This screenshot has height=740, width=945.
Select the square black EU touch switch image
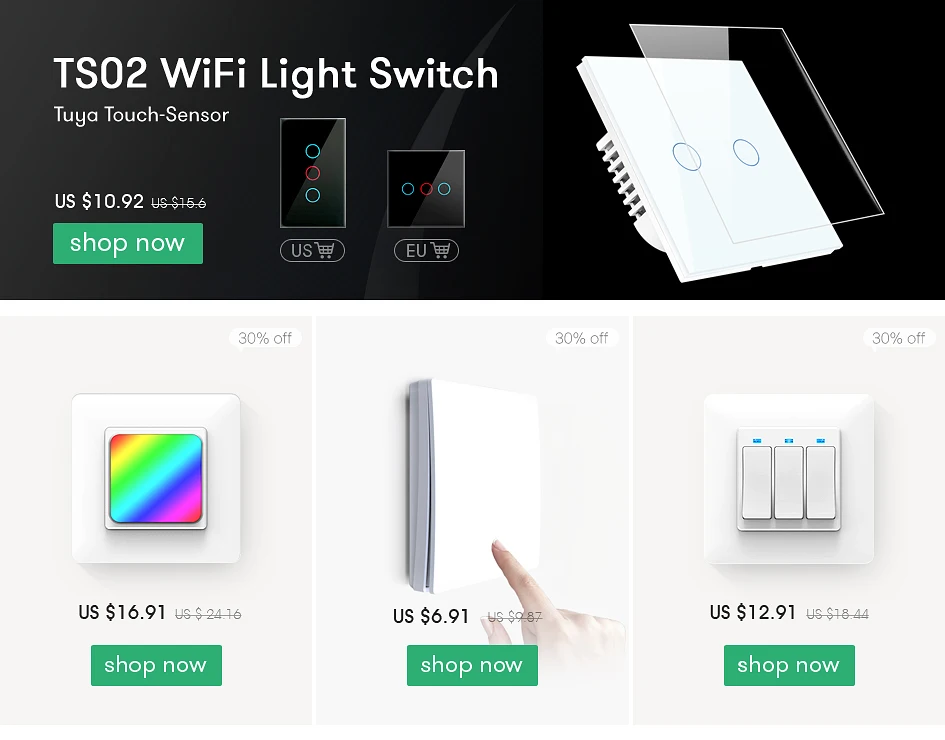[426, 189]
